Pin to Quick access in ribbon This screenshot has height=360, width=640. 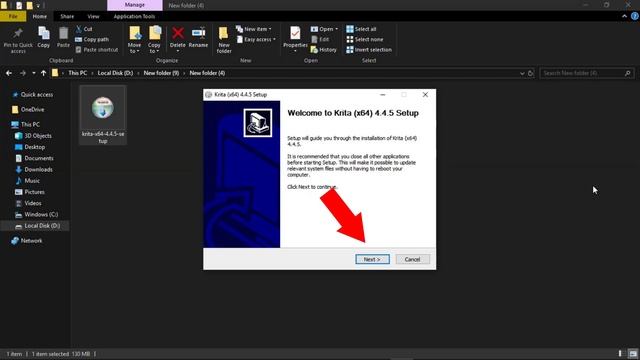(18, 40)
